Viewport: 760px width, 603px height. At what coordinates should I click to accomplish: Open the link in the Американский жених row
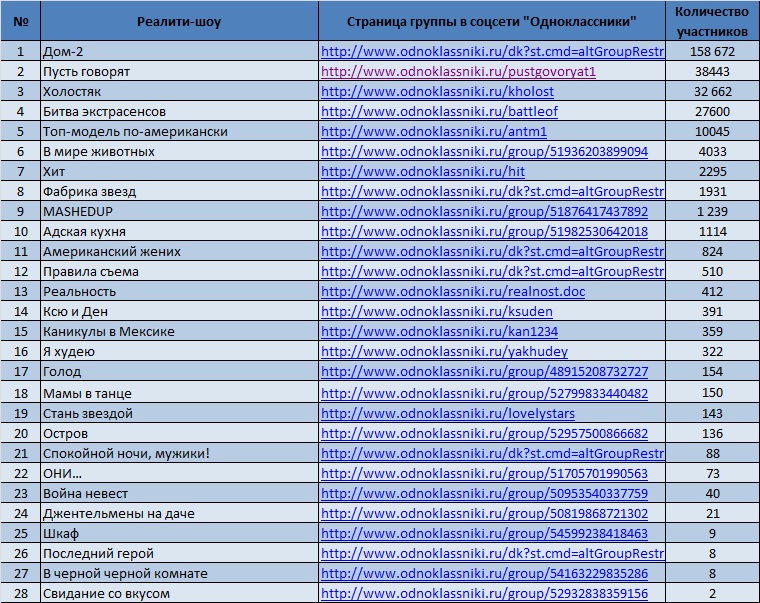492,252
